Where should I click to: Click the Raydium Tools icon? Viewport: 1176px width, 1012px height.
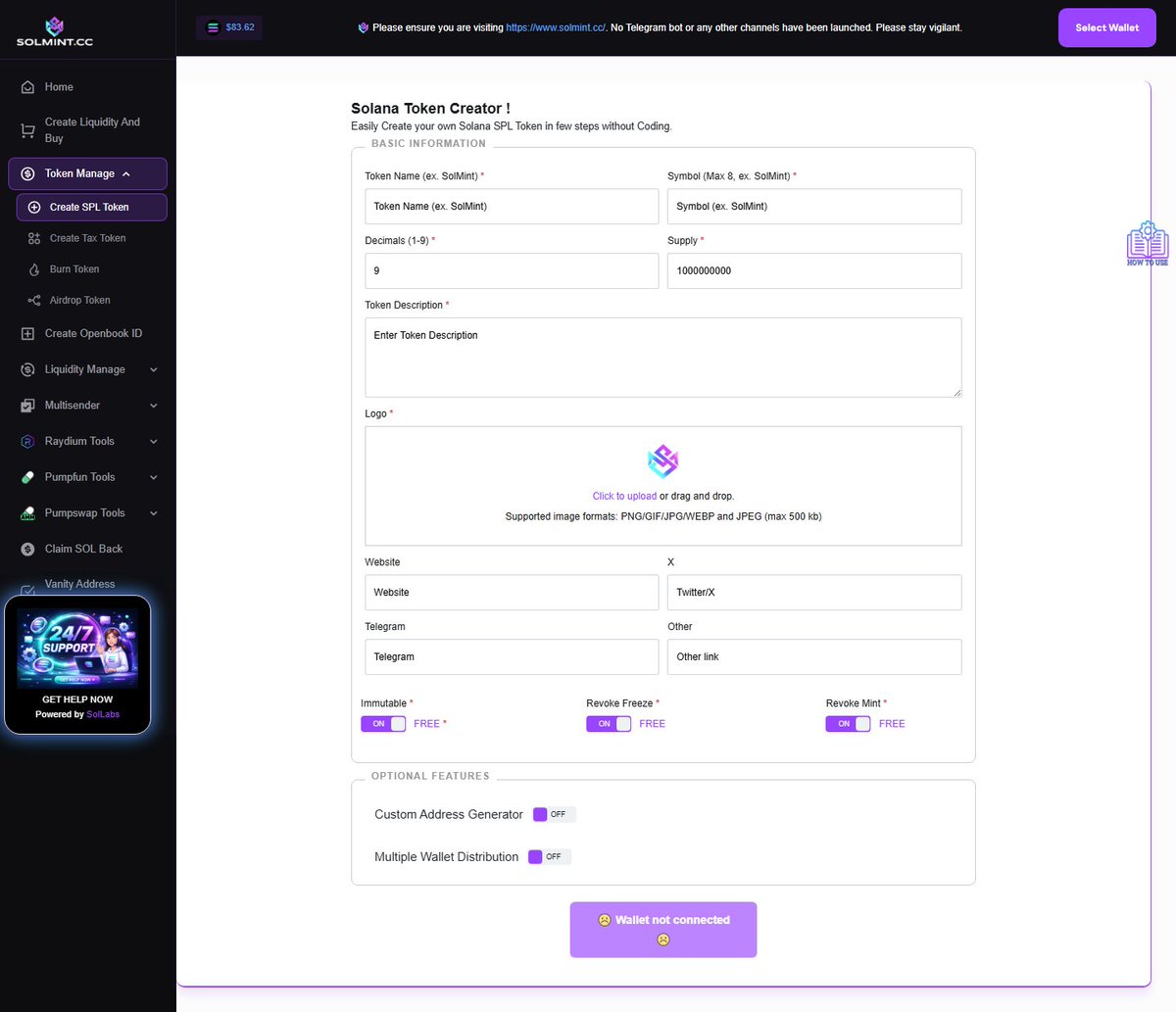tap(27, 442)
